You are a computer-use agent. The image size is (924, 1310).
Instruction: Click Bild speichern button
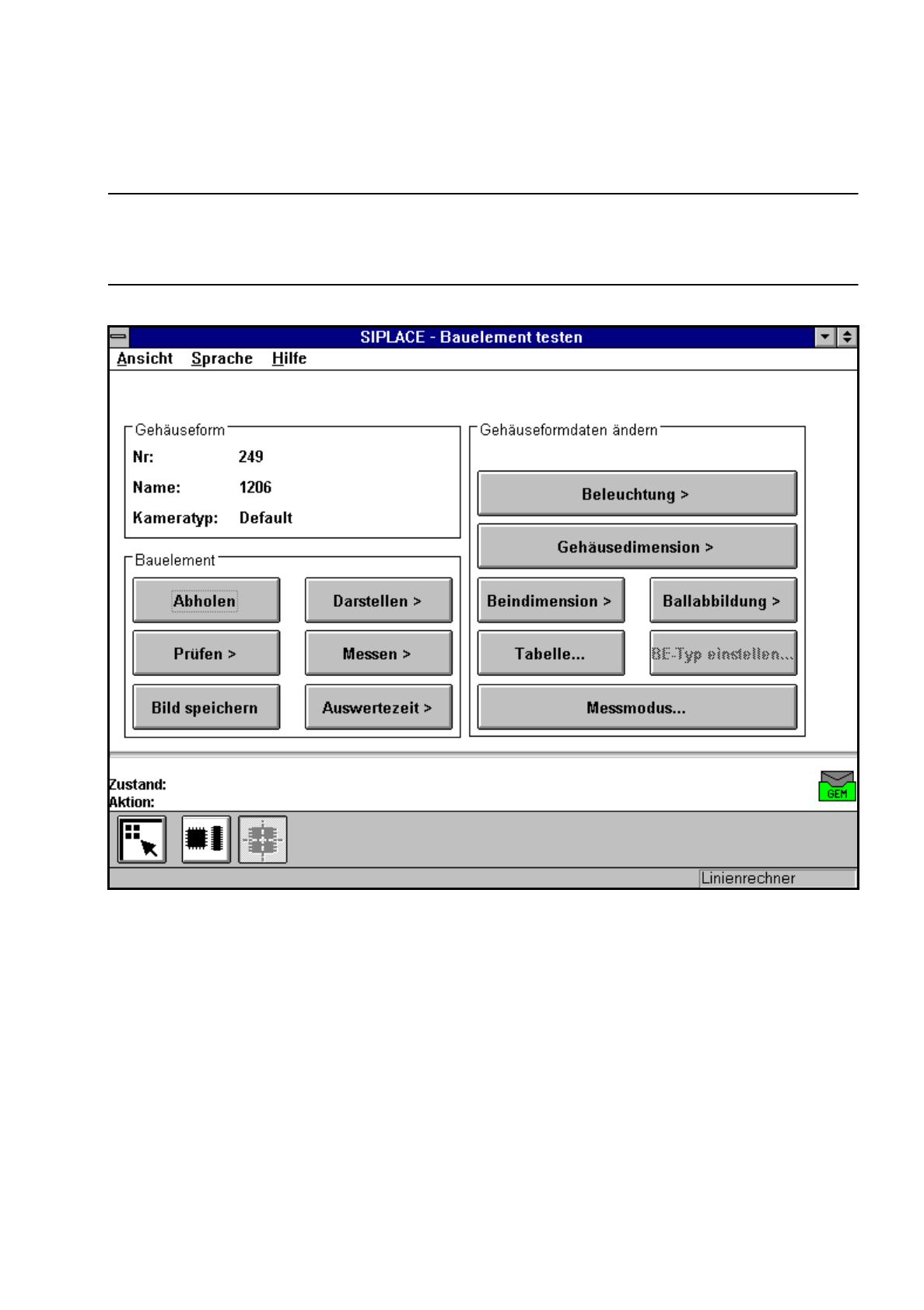tap(206, 707)
